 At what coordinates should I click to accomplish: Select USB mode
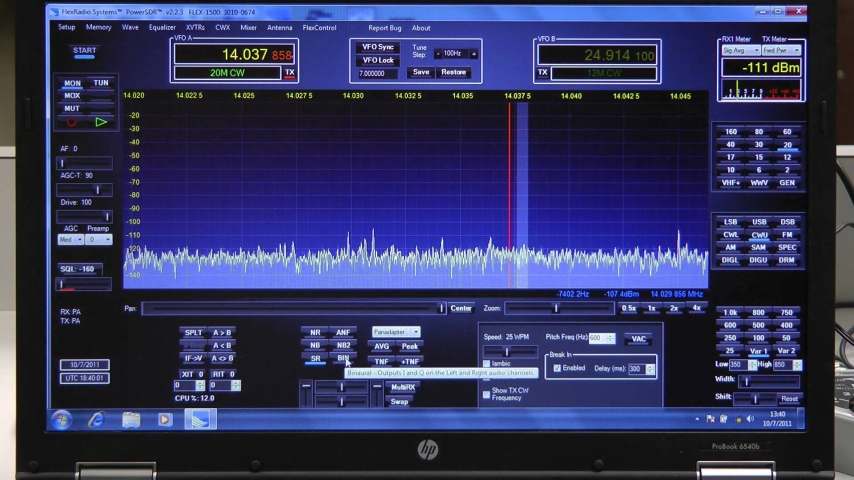coord(759,222)
